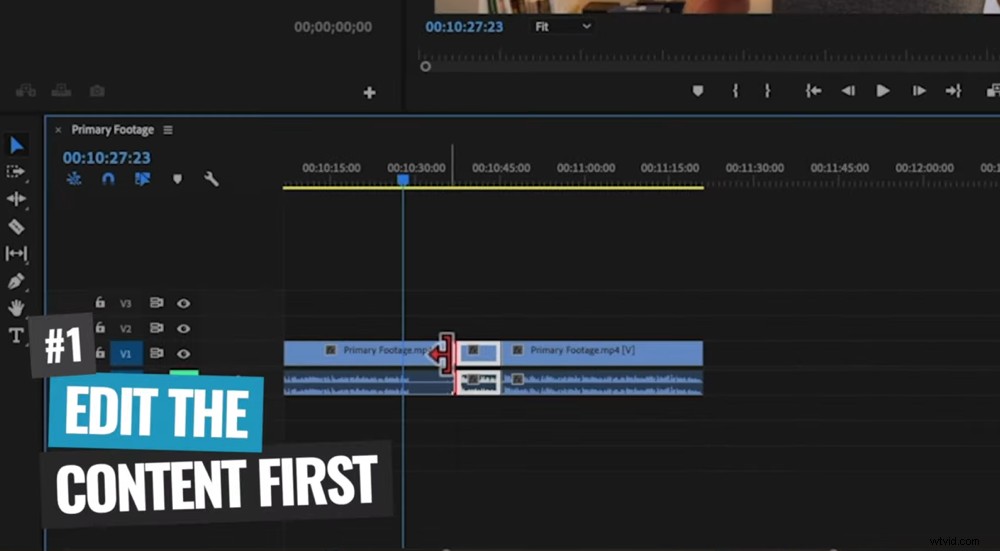Toggle V2 track lock
The image size is (1000, 551).
pyautogui.click(x=100, y=327)
